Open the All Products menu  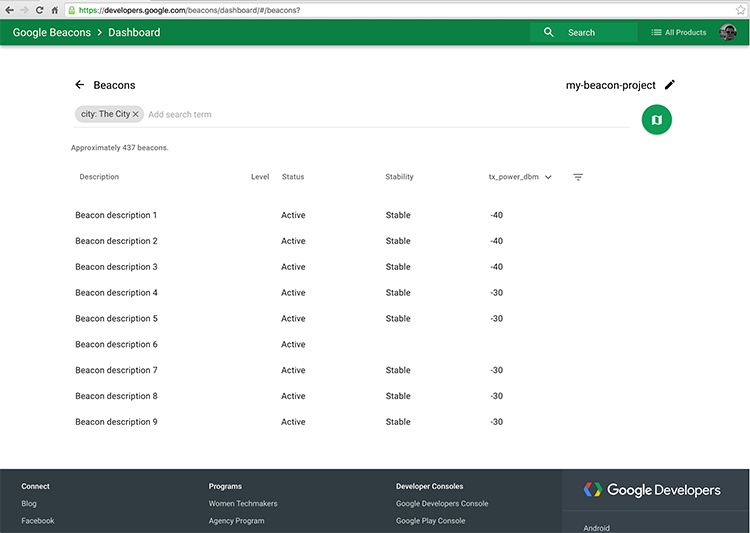pos(678,33)
